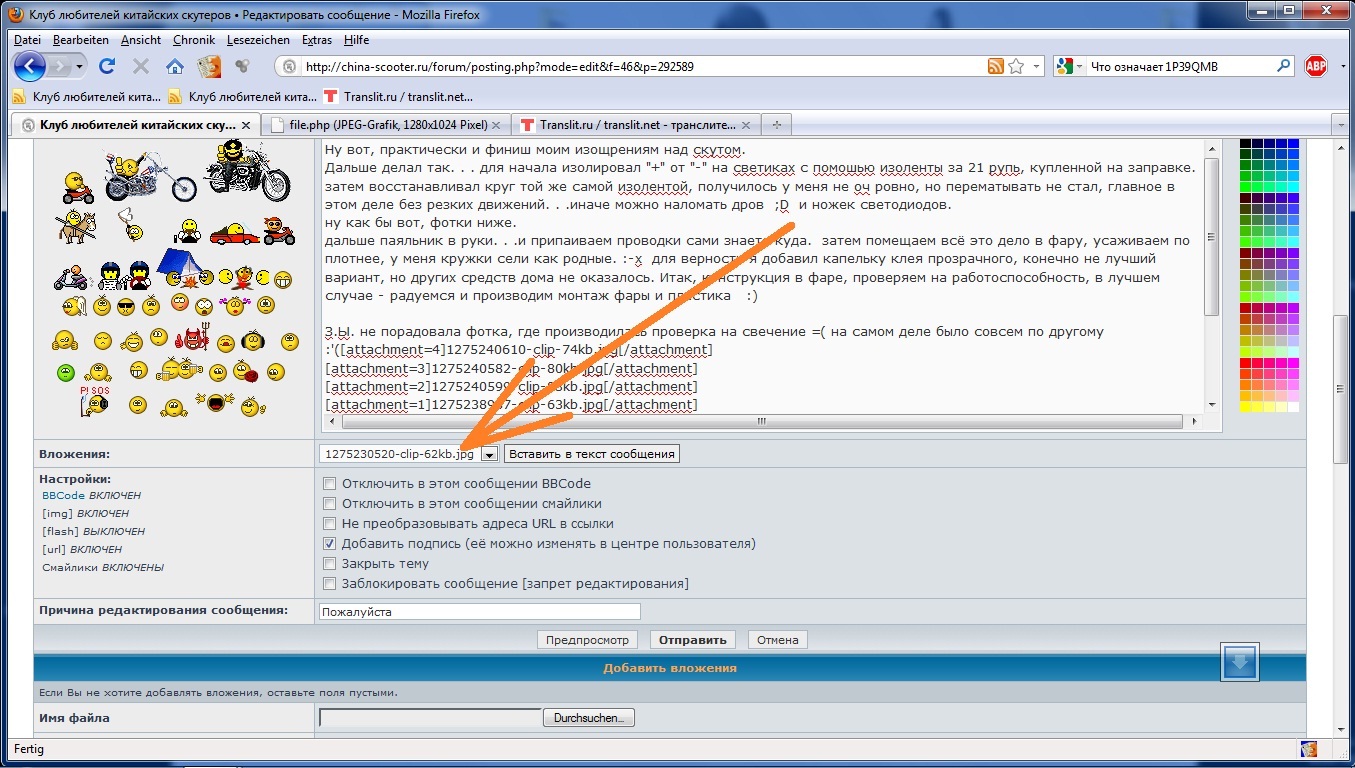Screen dimensions: 1355x768
Task: Insert the red devil with trident smiley
Action: coord(191,340)
